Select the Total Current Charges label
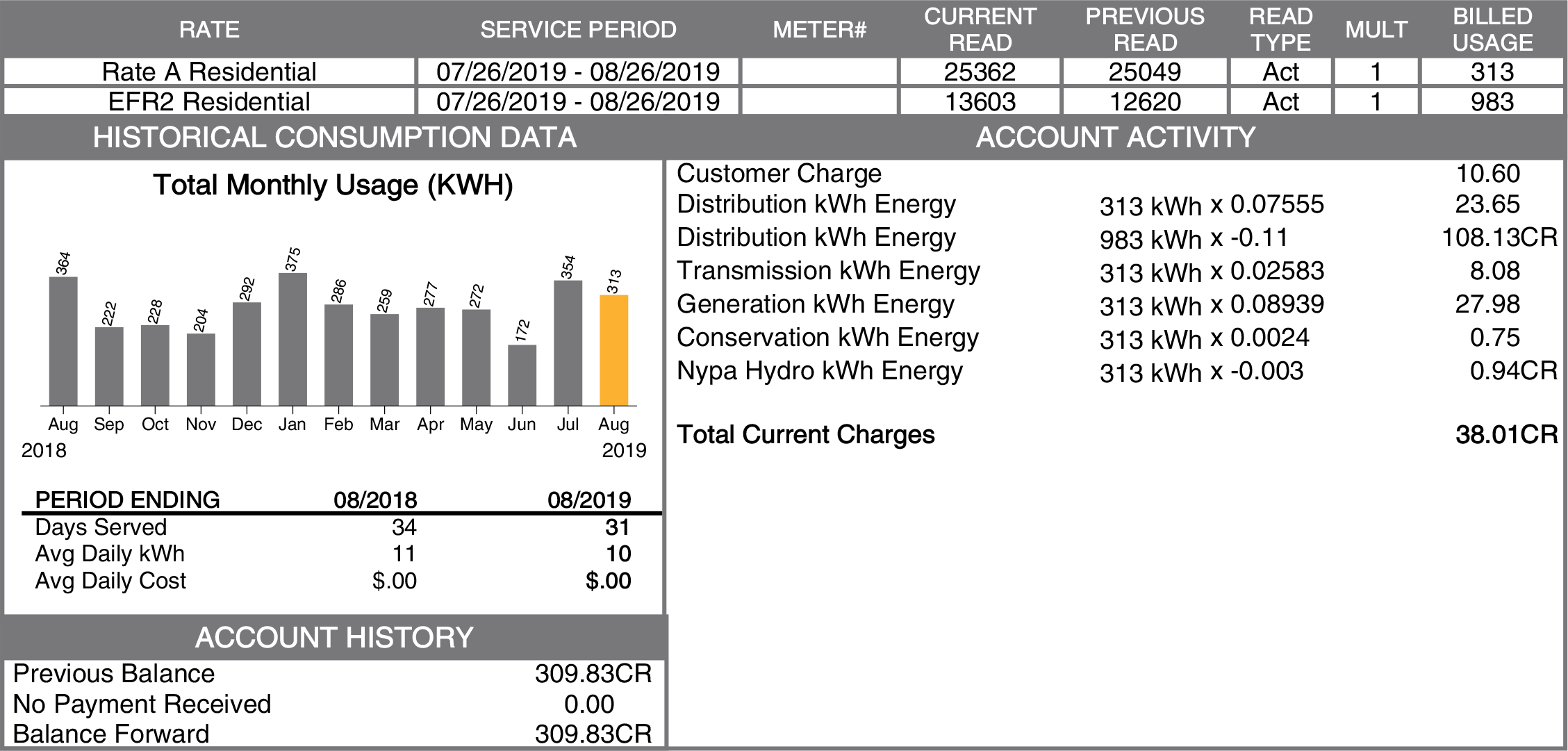The height and width of the screenshot is (751, 1568). click(805, 435)
